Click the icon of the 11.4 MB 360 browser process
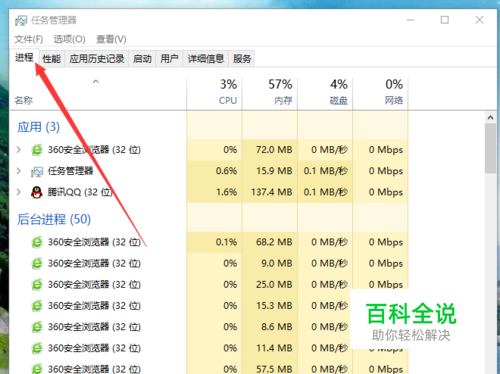This screenshot has width=500, height=374. pos(37,348)
